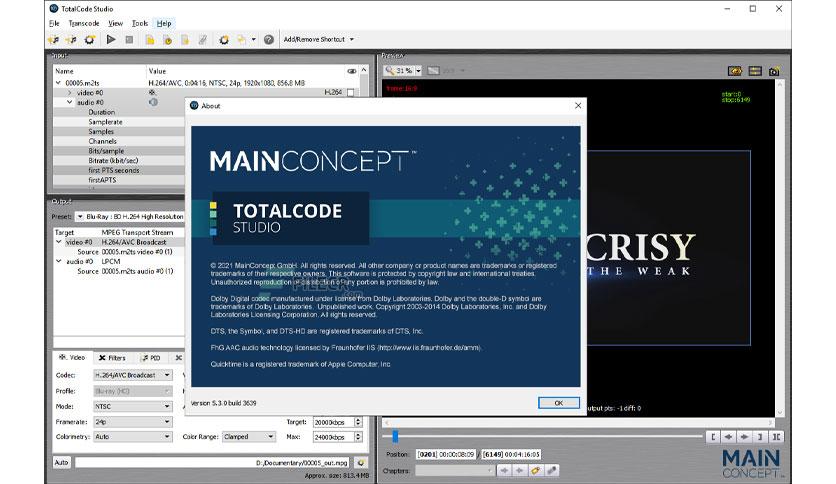836x484 pixels.
Task: Click the Max bitrate stepper arrows
Action: [x=358, y=437]
